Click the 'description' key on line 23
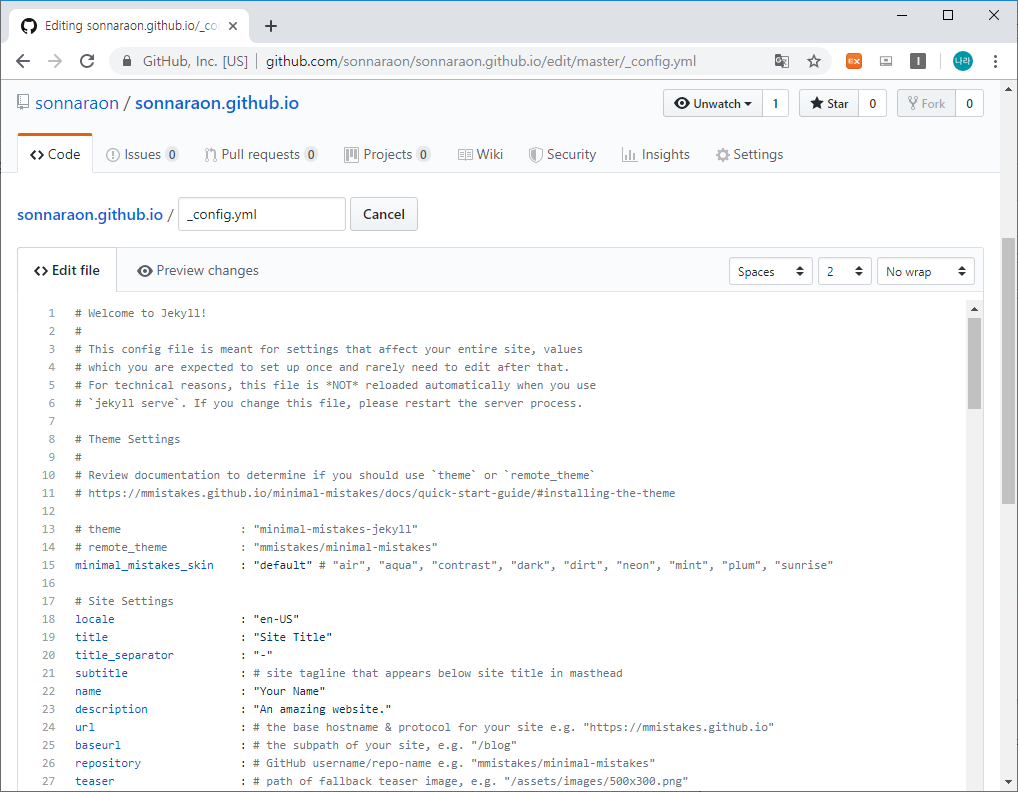This screenshot has width=1018, height=792. pos(111,709)
